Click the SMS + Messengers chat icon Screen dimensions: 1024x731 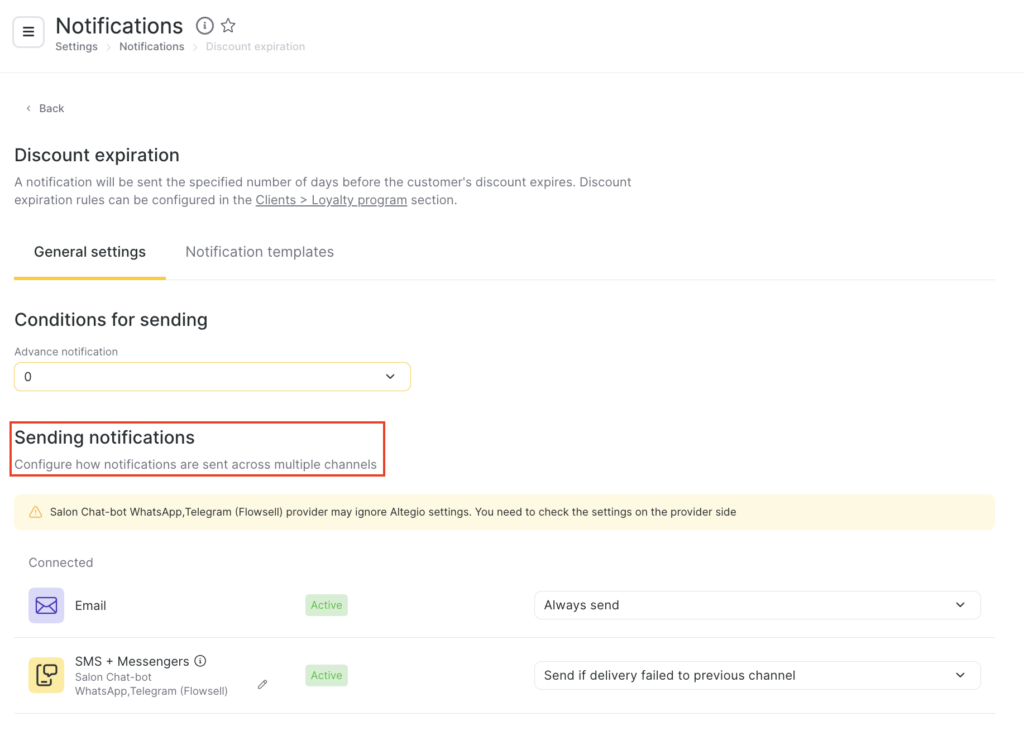click(x=46, y=676)
